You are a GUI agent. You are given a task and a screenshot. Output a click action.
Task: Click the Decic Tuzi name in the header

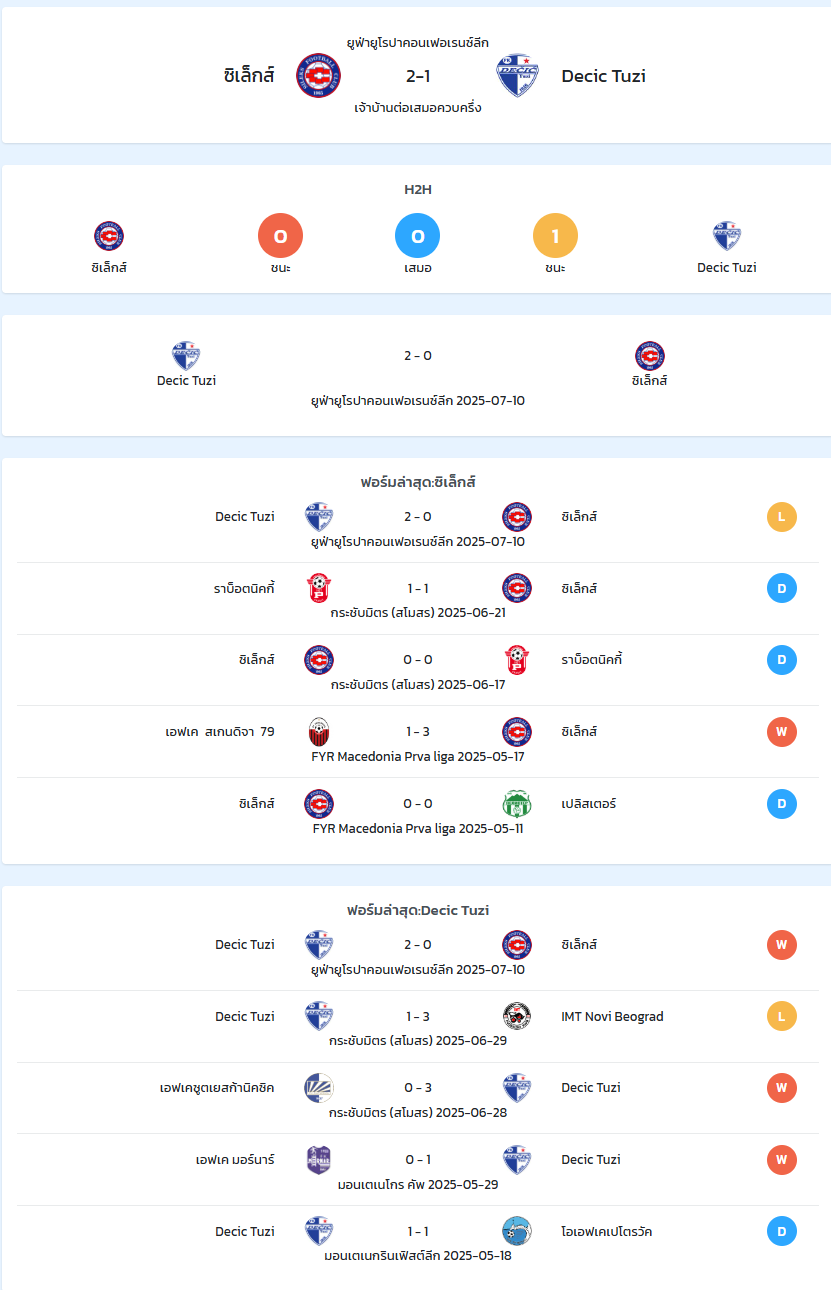(x=604, y=75)
